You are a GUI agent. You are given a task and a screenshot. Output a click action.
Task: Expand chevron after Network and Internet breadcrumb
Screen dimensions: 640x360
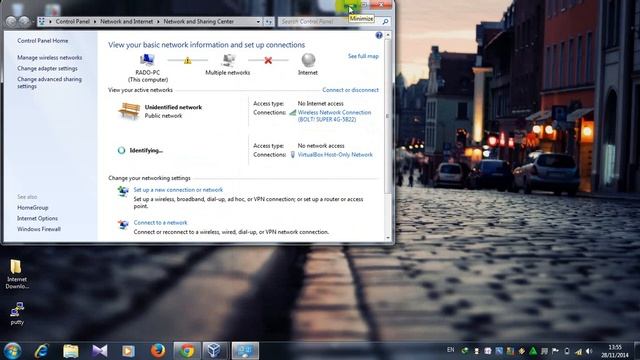click(x=158, y=22)
